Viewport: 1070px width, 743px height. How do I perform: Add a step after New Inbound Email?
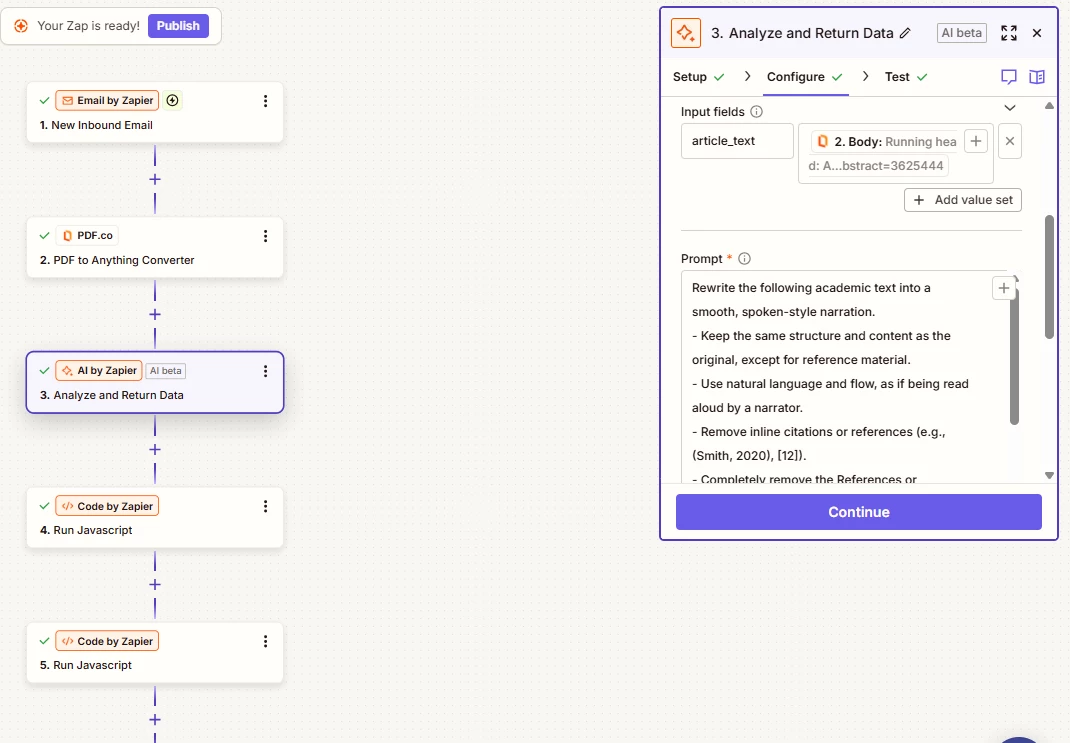[x=155, y=179]
